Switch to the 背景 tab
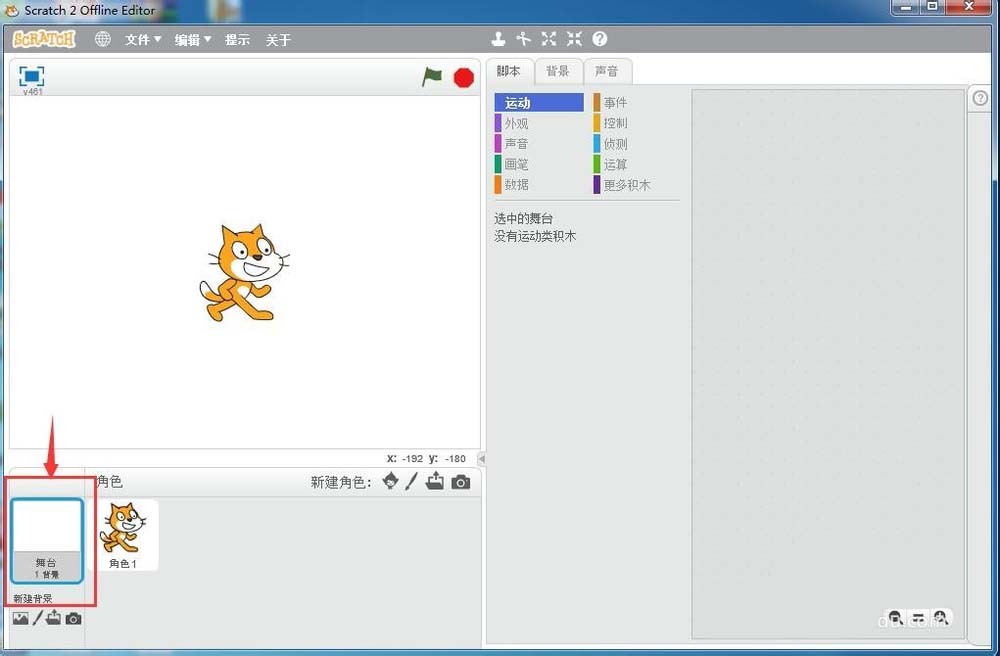The image size is (1000, 656). tap(557, 71)
